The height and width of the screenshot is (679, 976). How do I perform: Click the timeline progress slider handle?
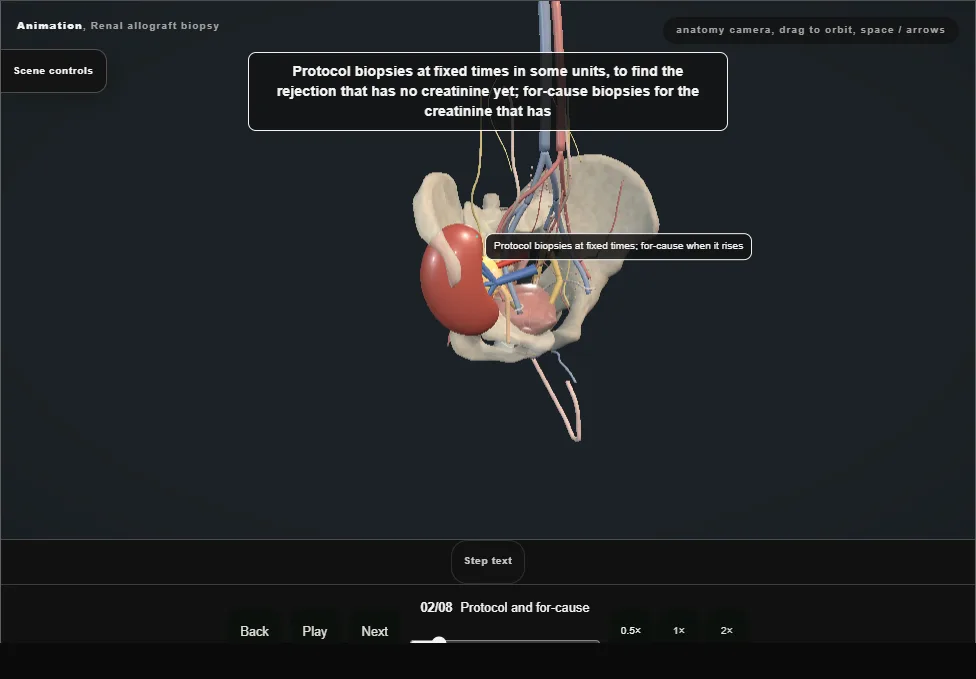[x=439, y=640]
